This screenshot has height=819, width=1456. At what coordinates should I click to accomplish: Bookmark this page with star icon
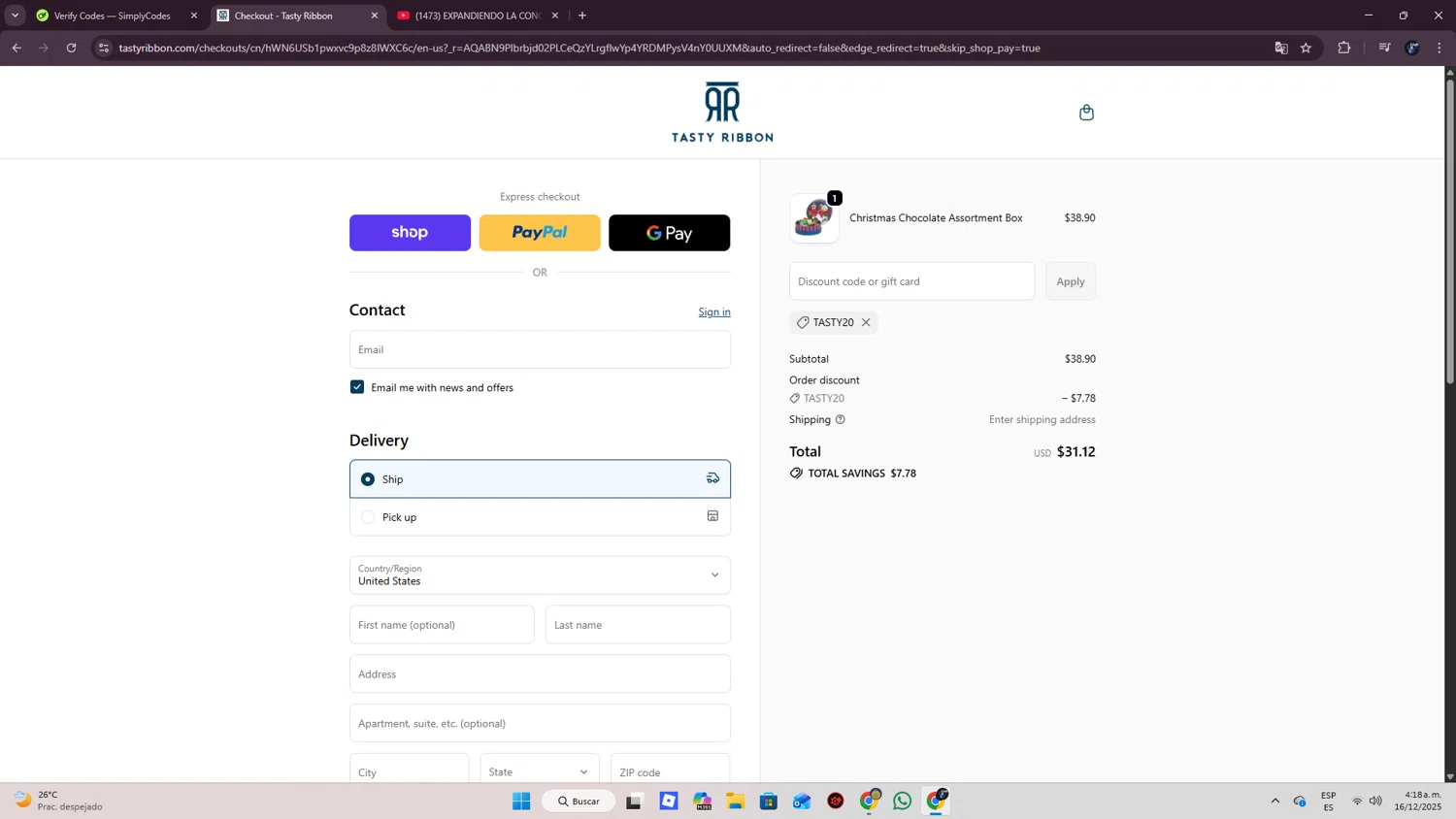tap(1306, 48)
